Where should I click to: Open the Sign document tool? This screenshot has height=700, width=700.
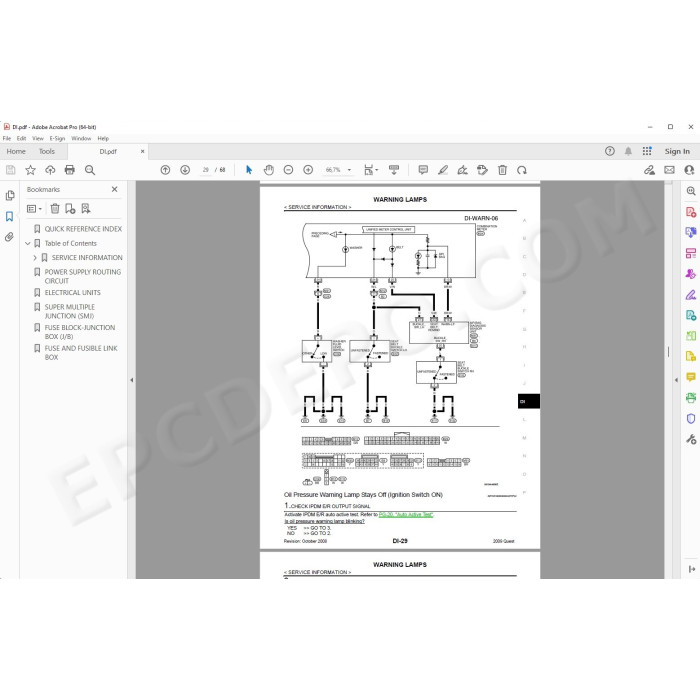(x=462, y=170)
